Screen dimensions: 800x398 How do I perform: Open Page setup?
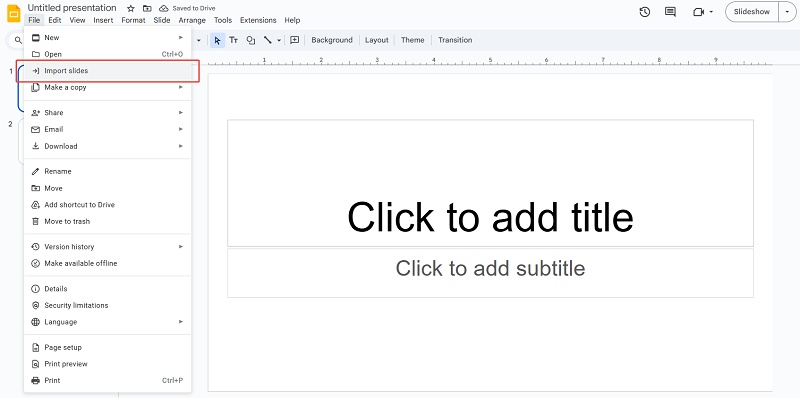(107, 347)
